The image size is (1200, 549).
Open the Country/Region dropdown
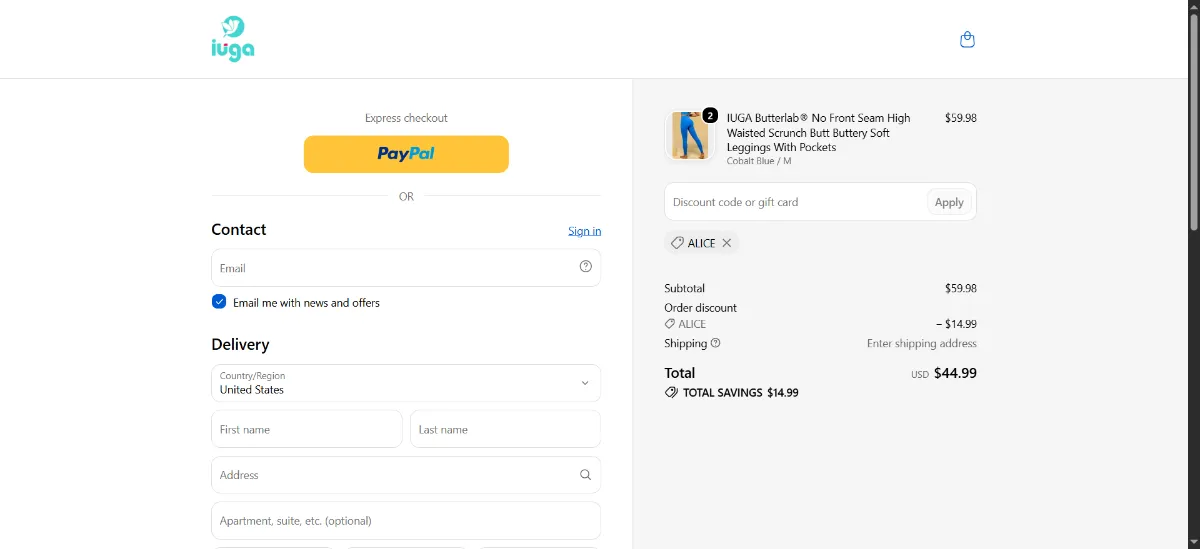pos(406,383)
